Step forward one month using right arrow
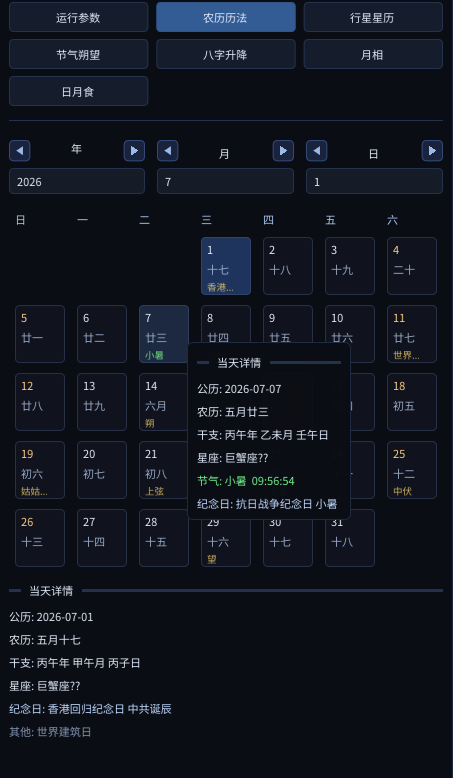The height and width of the screenshot is (778, 453). 283,151
